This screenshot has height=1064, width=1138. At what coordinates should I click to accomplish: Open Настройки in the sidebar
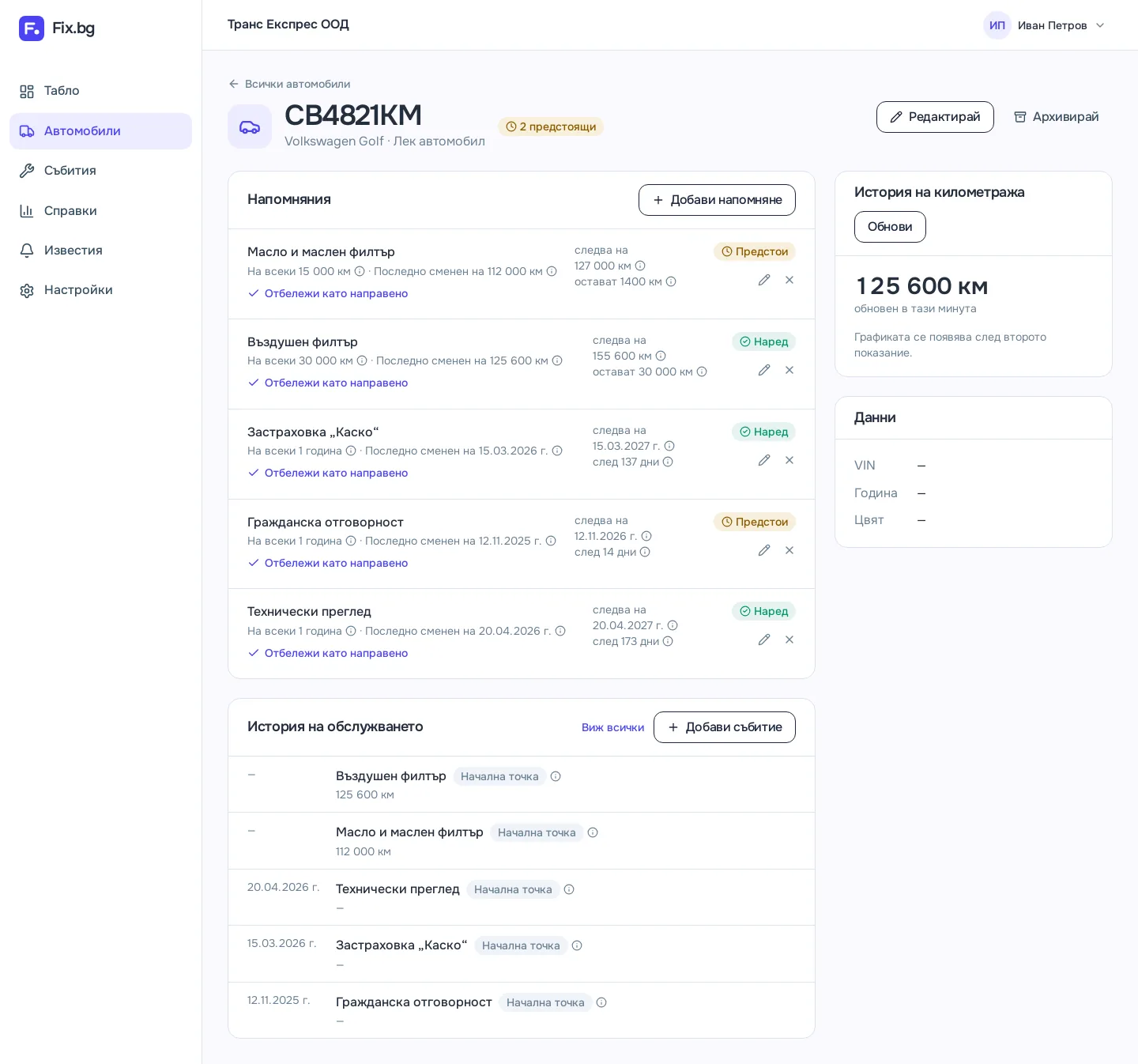(x=100, y=290)
